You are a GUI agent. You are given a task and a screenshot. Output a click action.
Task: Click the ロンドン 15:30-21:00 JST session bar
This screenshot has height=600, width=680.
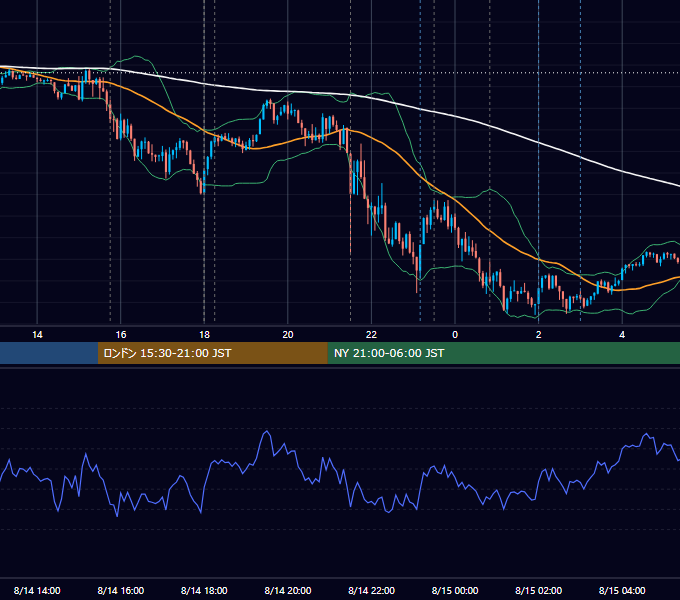coord(212,353)
